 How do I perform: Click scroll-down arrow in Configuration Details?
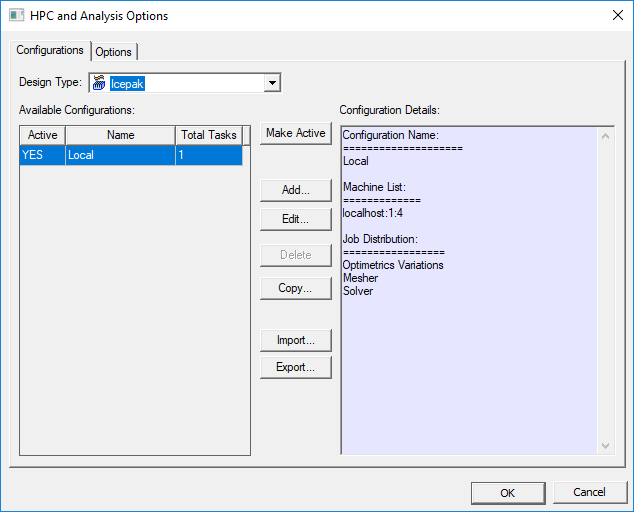pyautogui.click(x=605, y=446)
